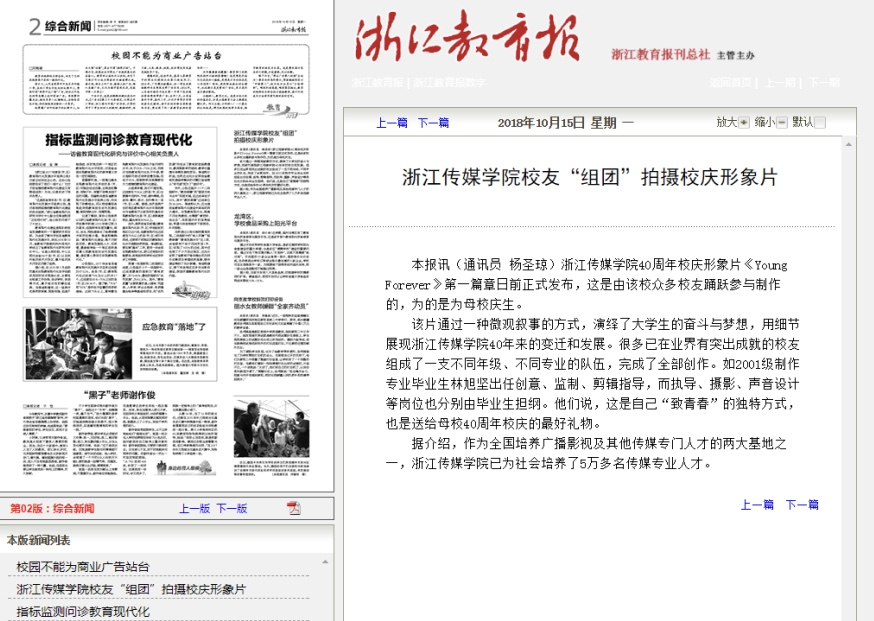Click the 本版新闻列表 heading
The image size is (874, 621).
[38, 540]
